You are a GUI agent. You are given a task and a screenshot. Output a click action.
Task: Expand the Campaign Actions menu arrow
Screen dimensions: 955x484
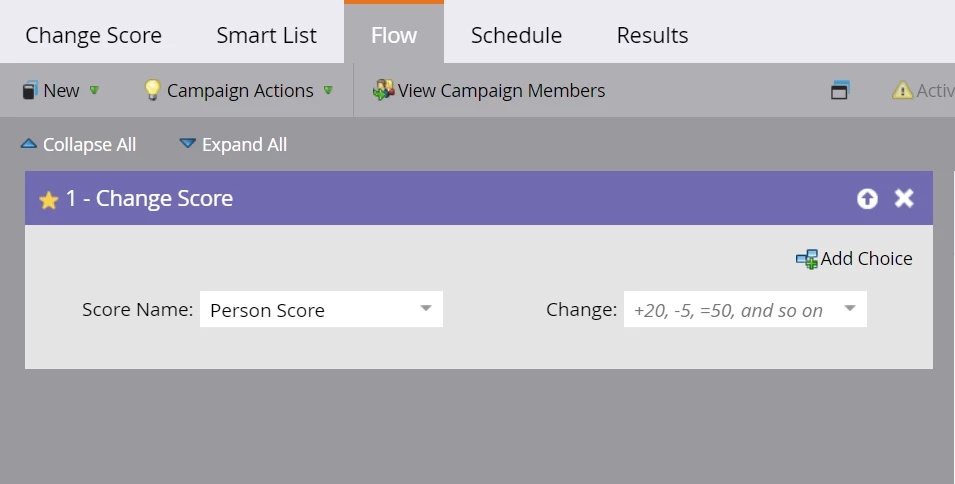click(x=328, y=91)
